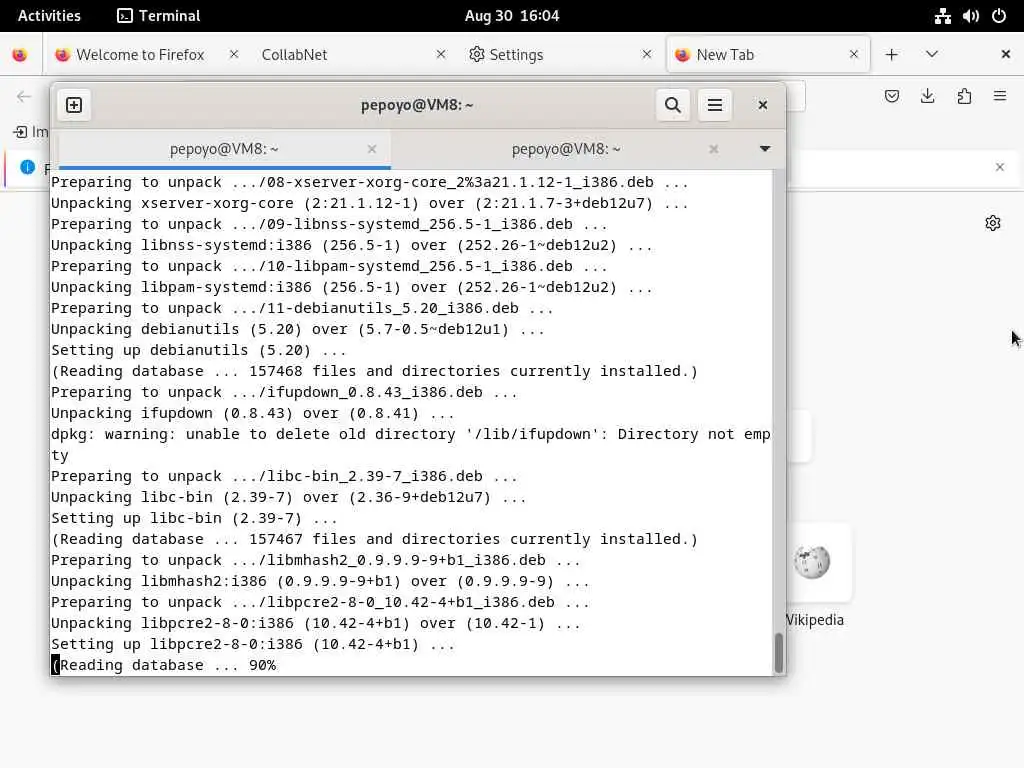Close the terminal window
1024x768 pixels.
(x=762, y=105)
